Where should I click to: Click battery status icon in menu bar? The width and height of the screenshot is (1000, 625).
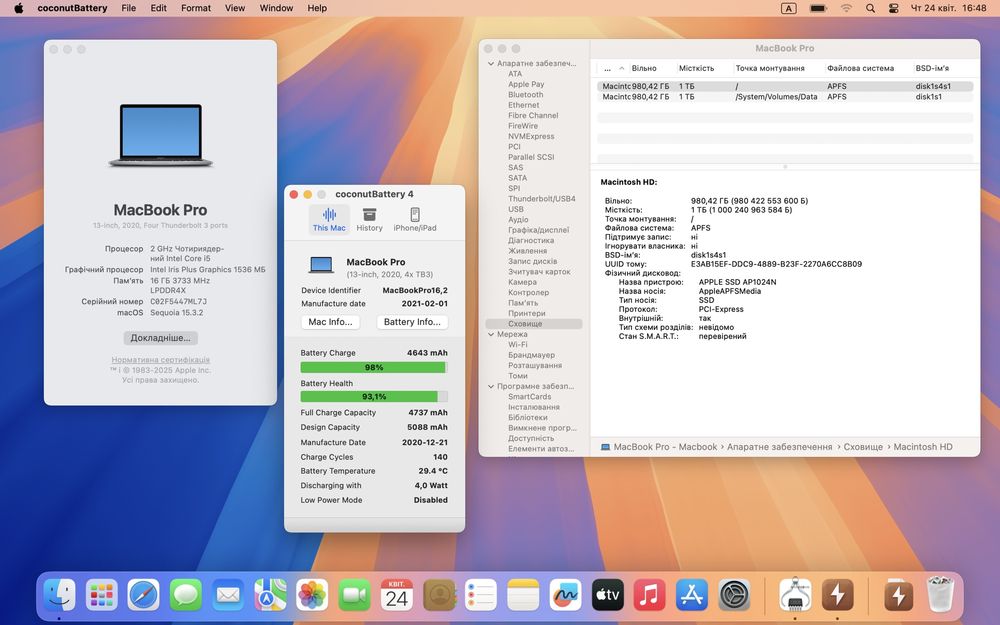point(818,8)
